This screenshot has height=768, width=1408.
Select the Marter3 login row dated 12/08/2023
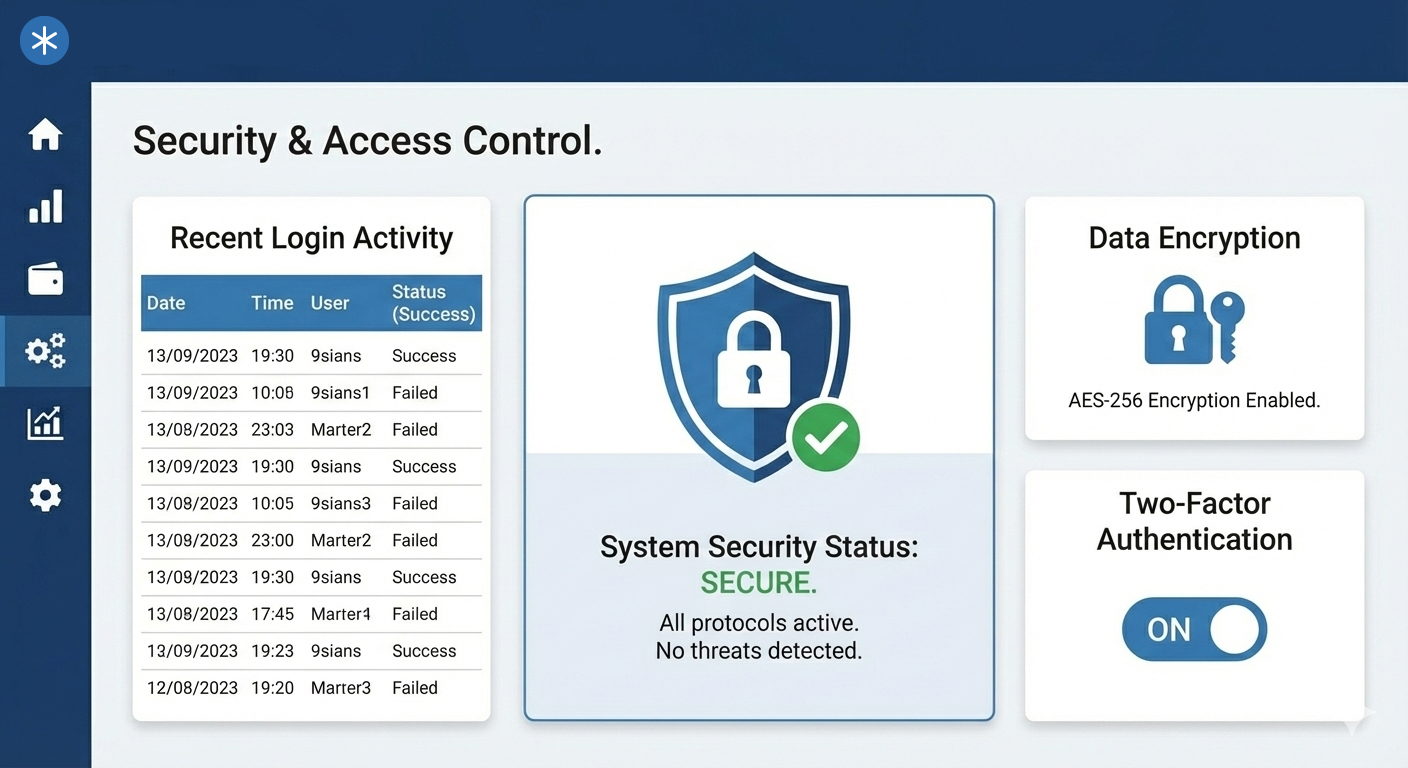[x=311, y=688]
